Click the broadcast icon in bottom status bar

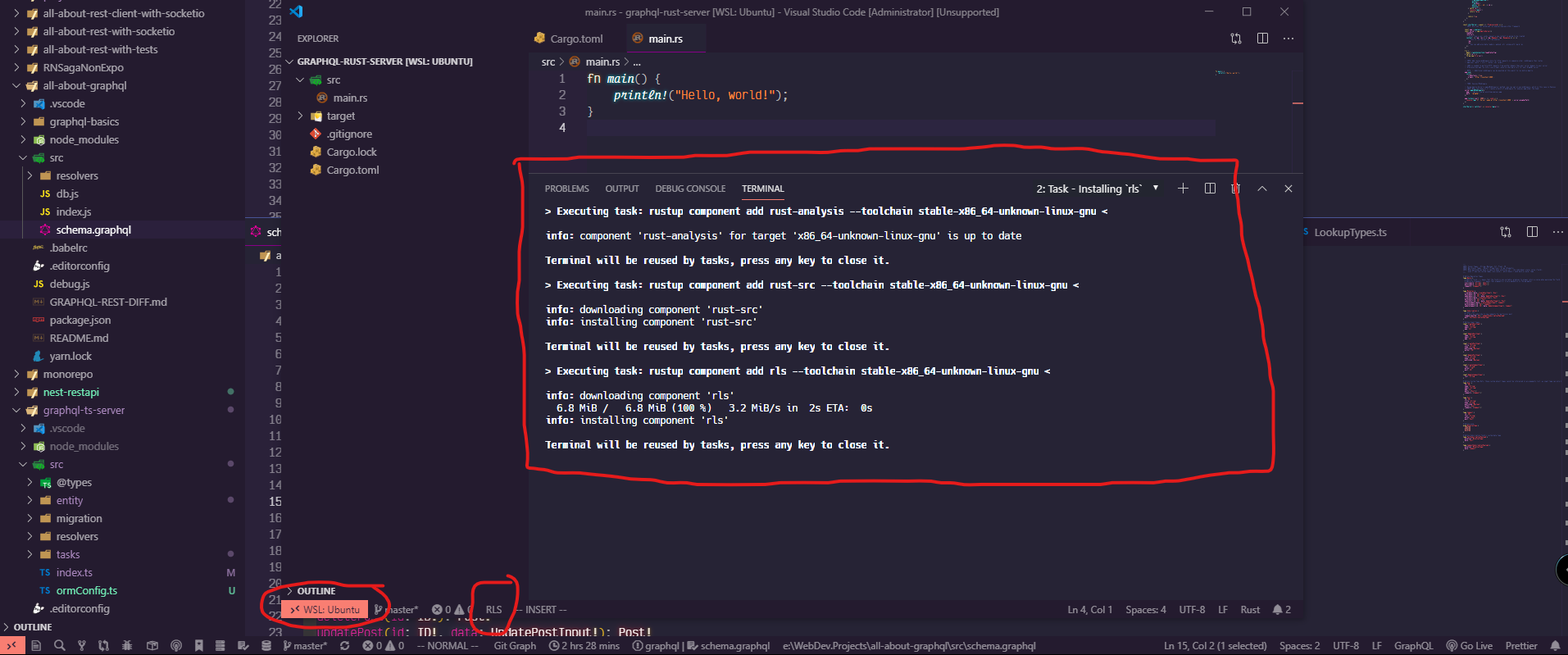click(x=175, y=646)
